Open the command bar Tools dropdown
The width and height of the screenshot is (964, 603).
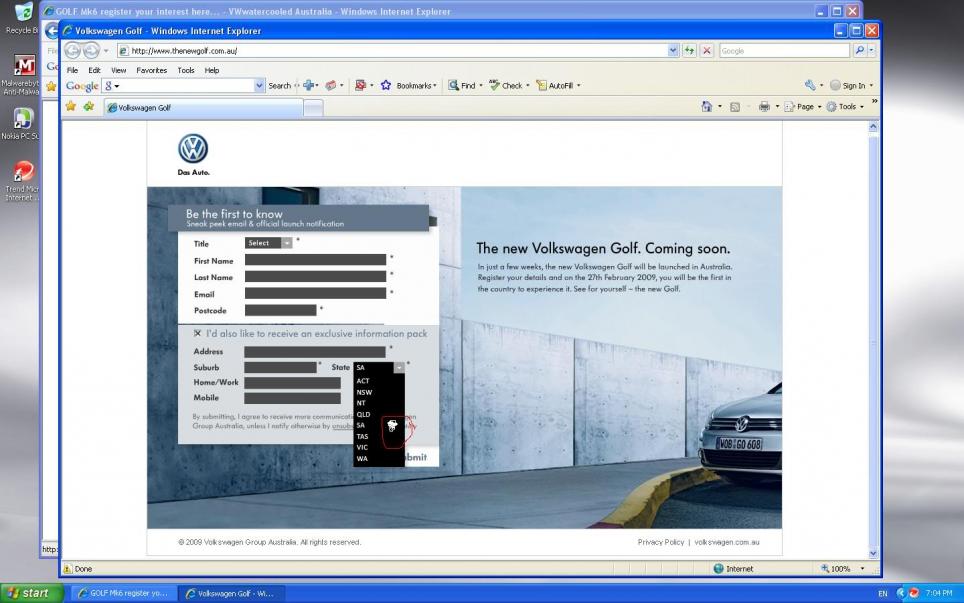[845, 106]
